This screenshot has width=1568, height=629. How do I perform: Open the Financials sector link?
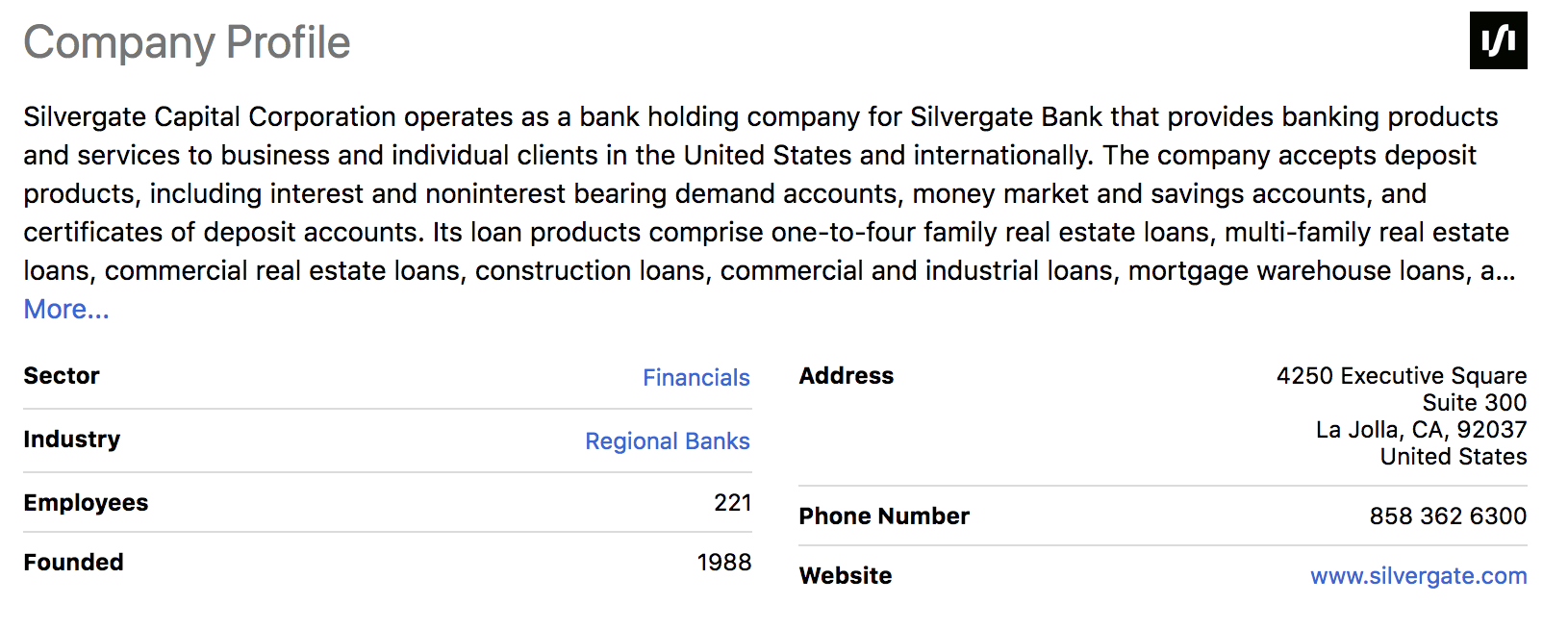[695, 378]
